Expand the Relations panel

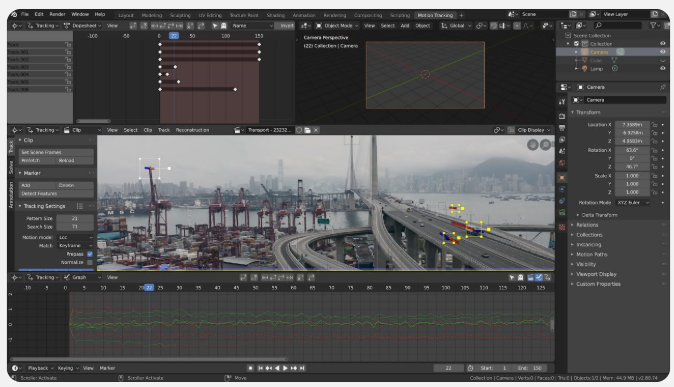pos(587,225)
